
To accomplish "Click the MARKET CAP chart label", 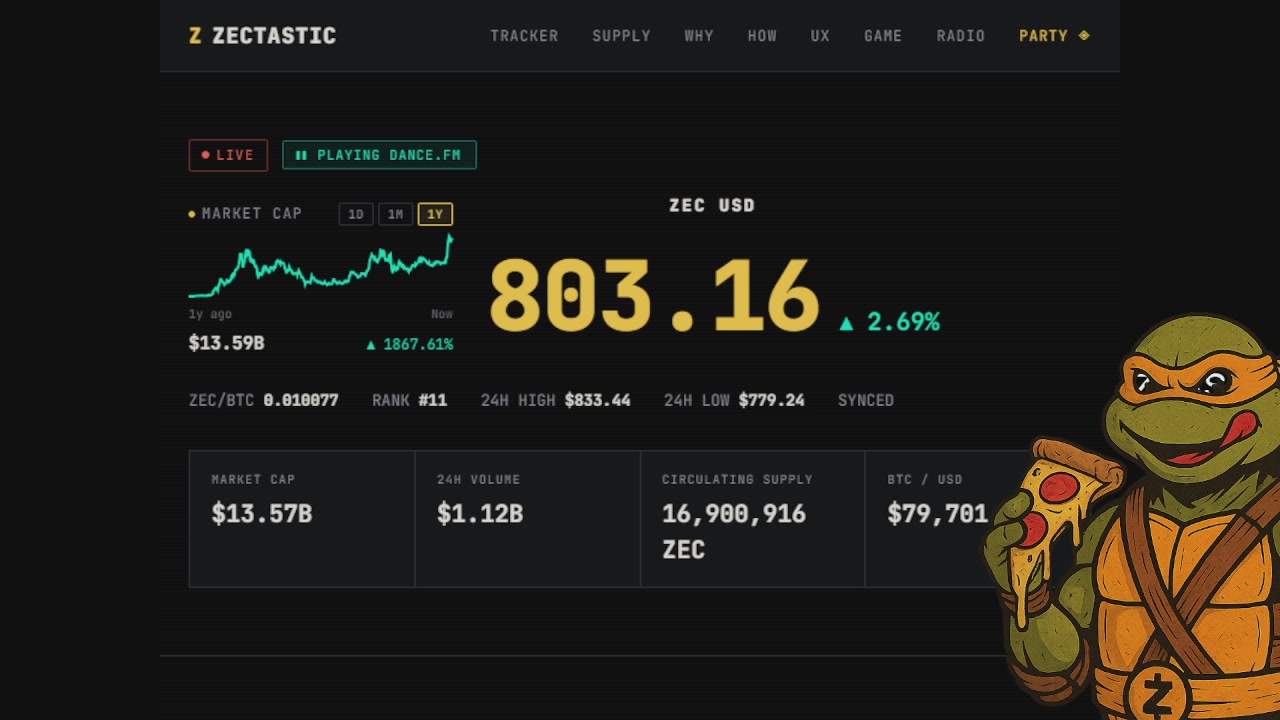I will click(x=252, y=214).
